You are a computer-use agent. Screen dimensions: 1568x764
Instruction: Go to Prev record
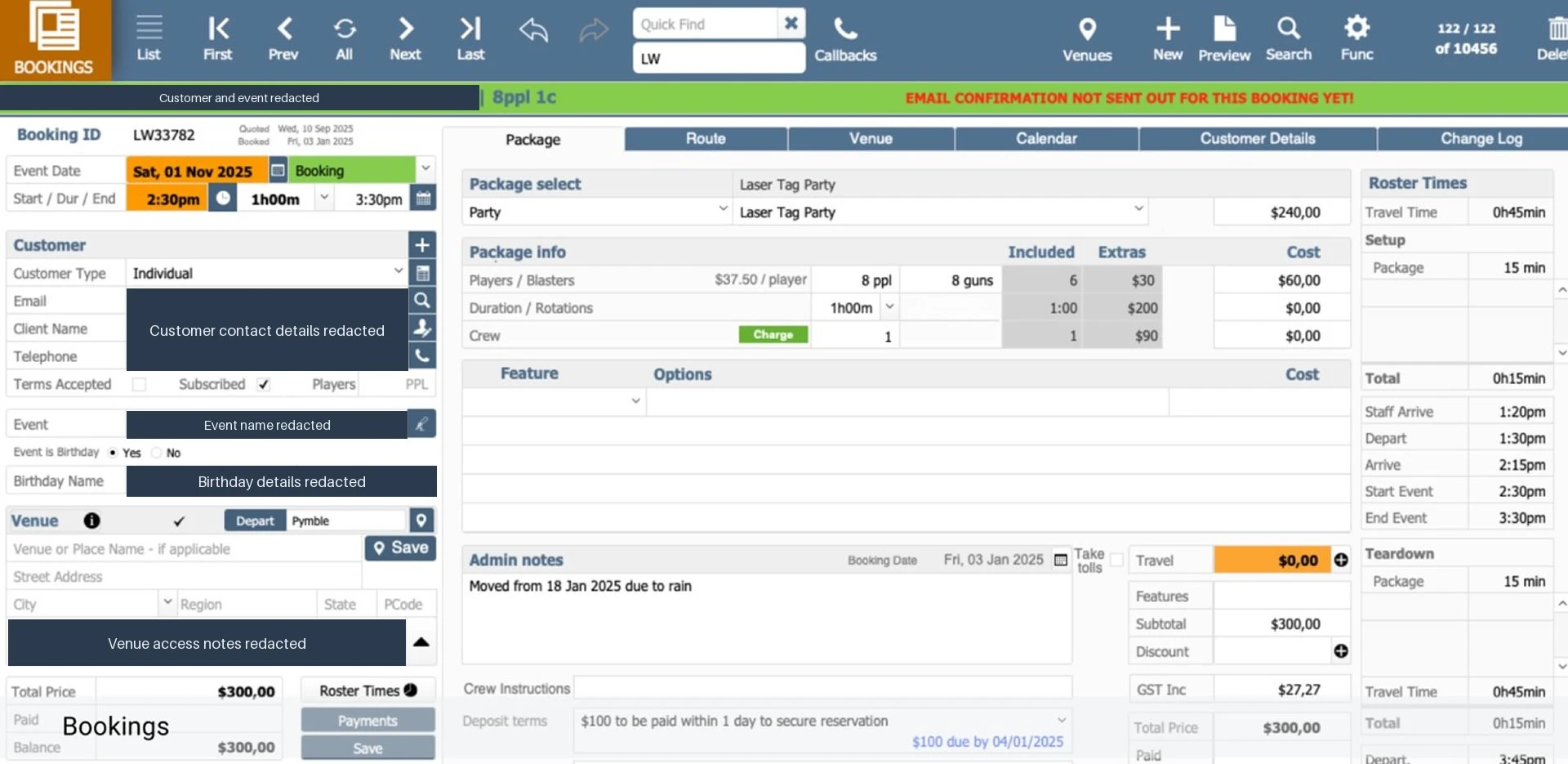[x=283, y=38]
